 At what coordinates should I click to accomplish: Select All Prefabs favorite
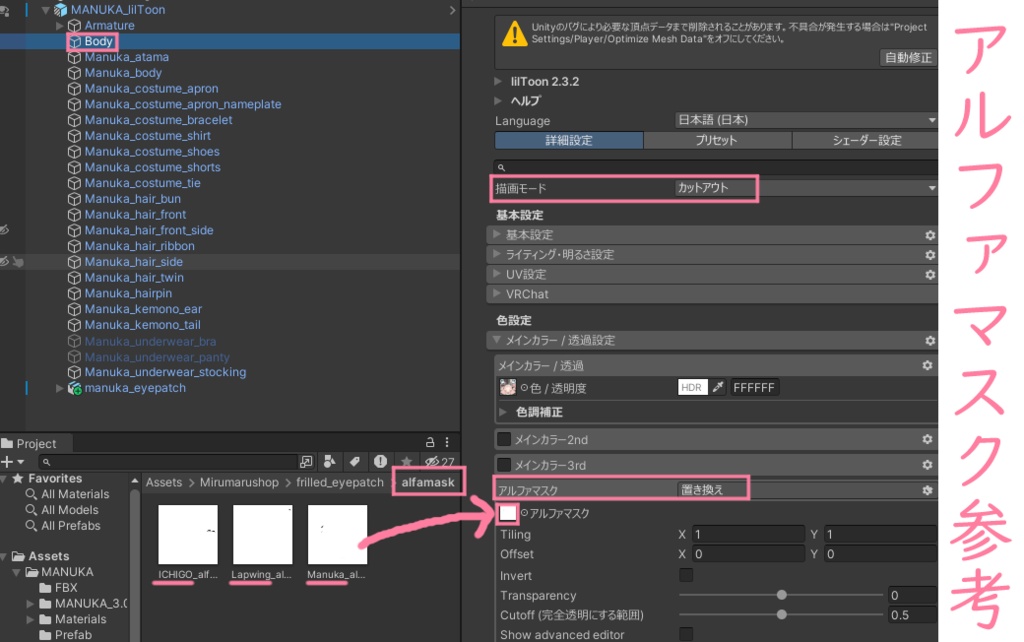(71, 526)
